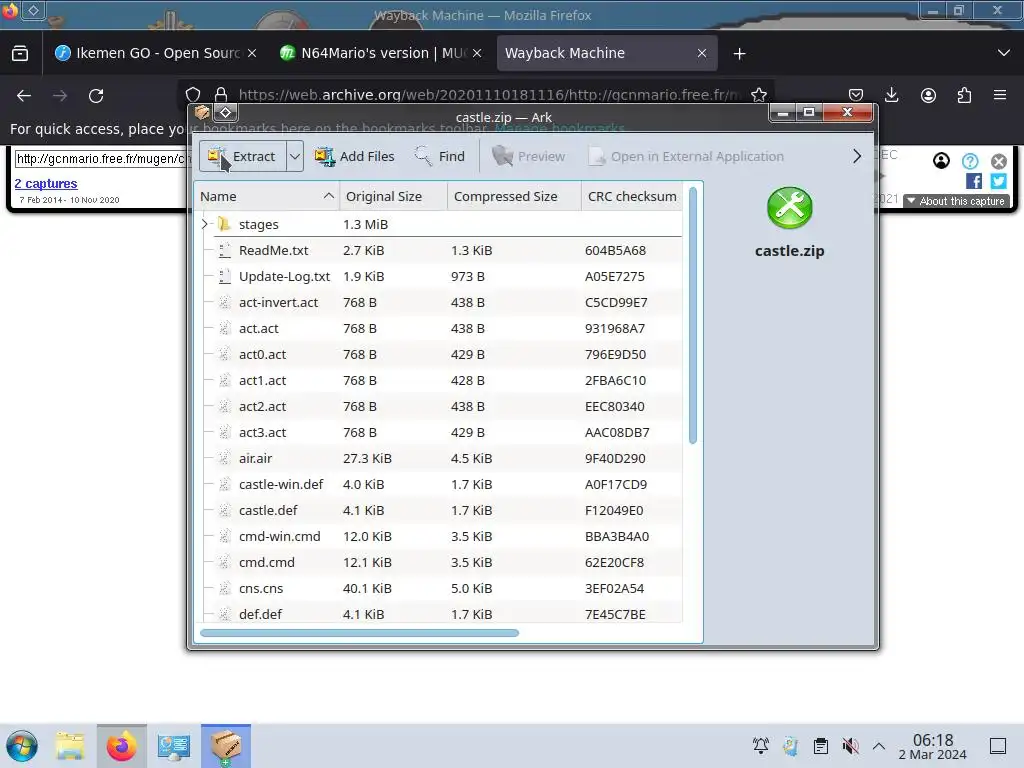The height and width of the screenshot is (768, 1024).
Task: Click the Ark horizontal scrollbar
Action: point(359,633)
